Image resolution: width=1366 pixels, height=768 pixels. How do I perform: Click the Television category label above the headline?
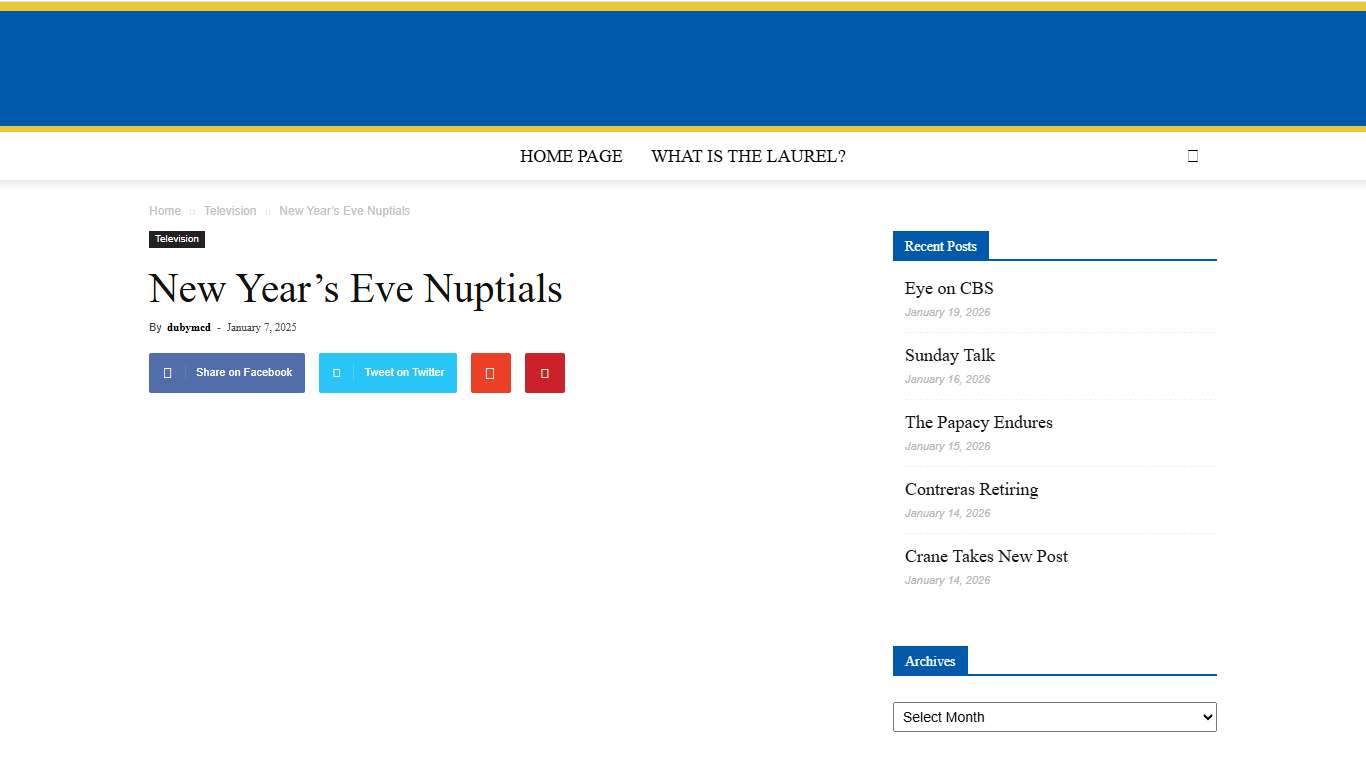[177, 239]
